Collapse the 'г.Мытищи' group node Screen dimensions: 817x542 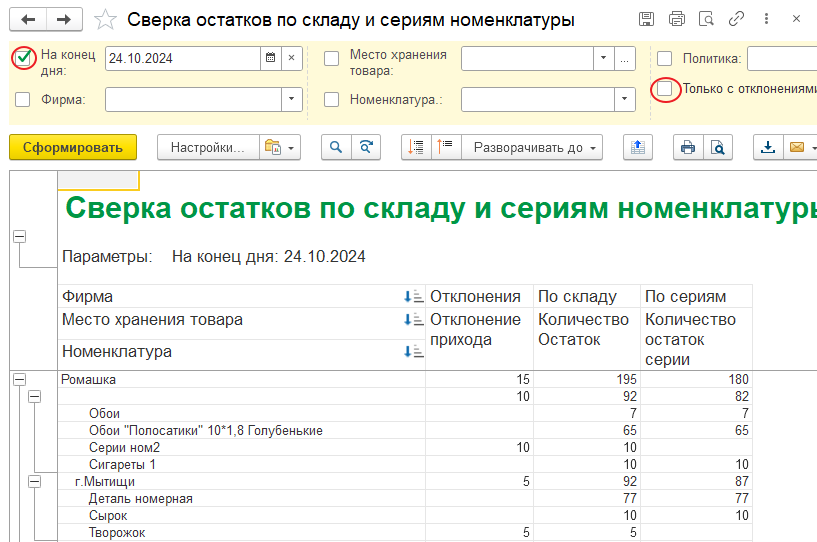point(35,482)
